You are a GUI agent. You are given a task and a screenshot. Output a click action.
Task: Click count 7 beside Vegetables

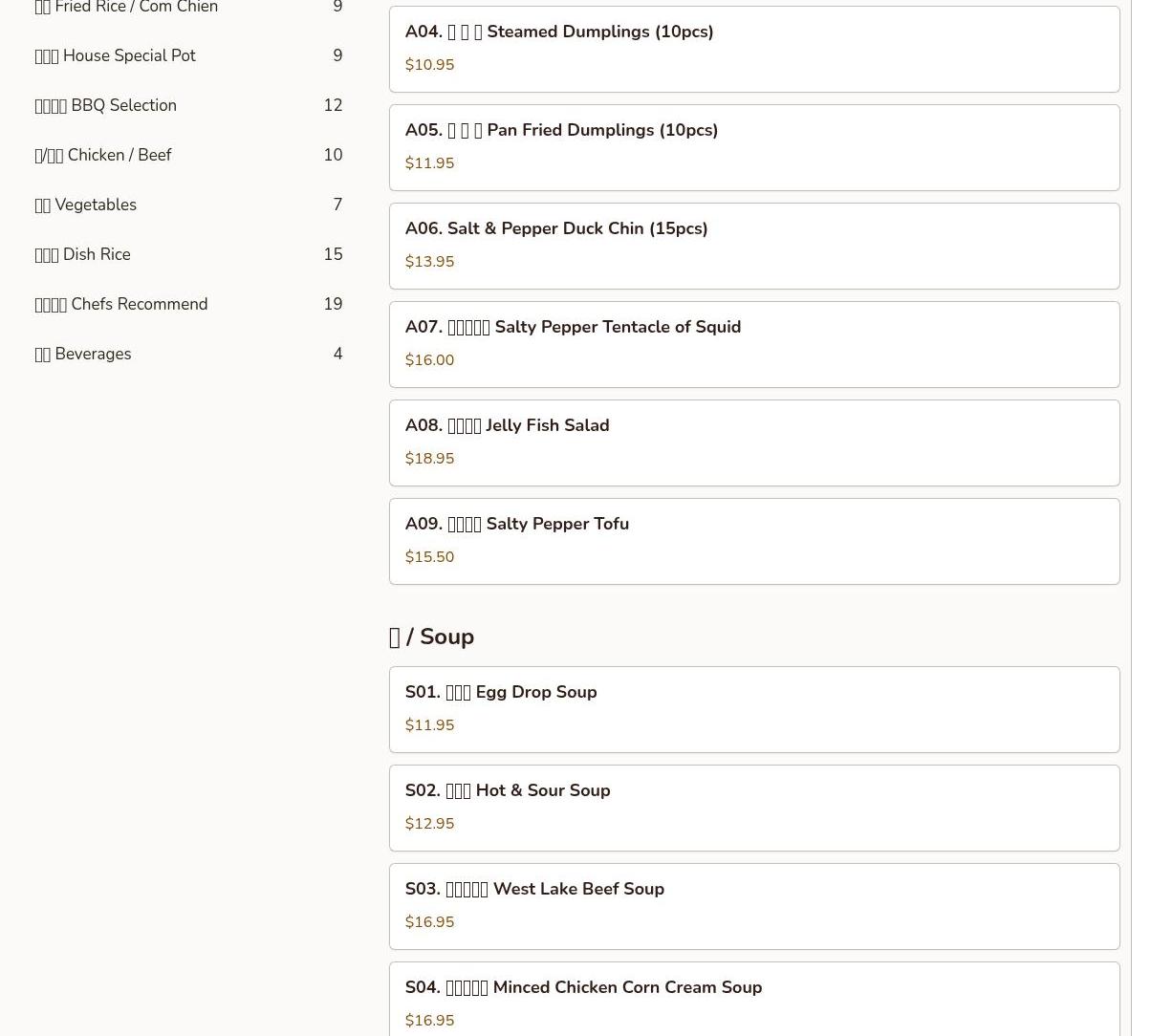[337, 205]
